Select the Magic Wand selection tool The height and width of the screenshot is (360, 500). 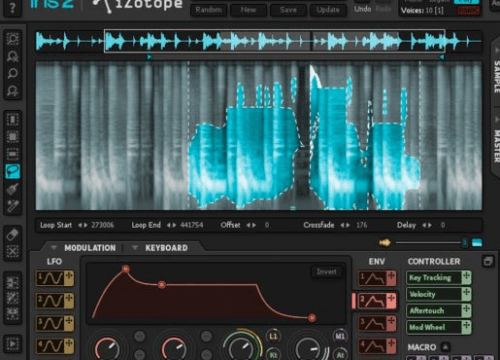point(13,206)
